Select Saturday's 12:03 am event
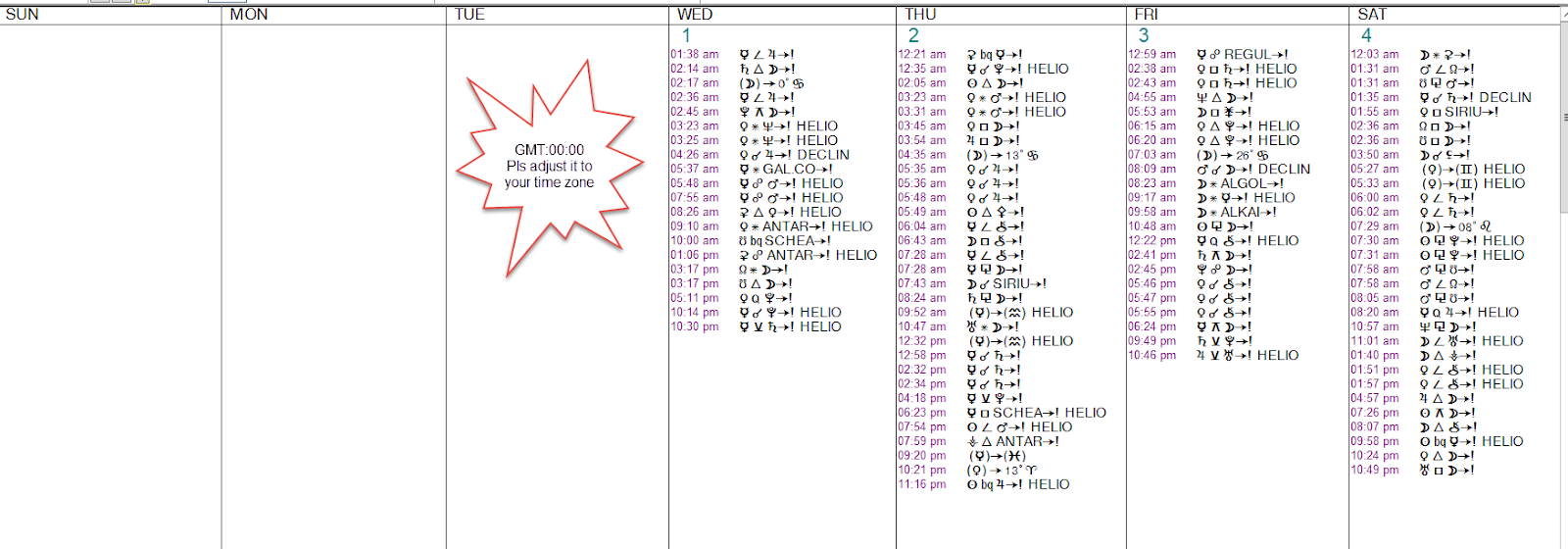Screen dimensions: 1568x549 click(1411, 55)
